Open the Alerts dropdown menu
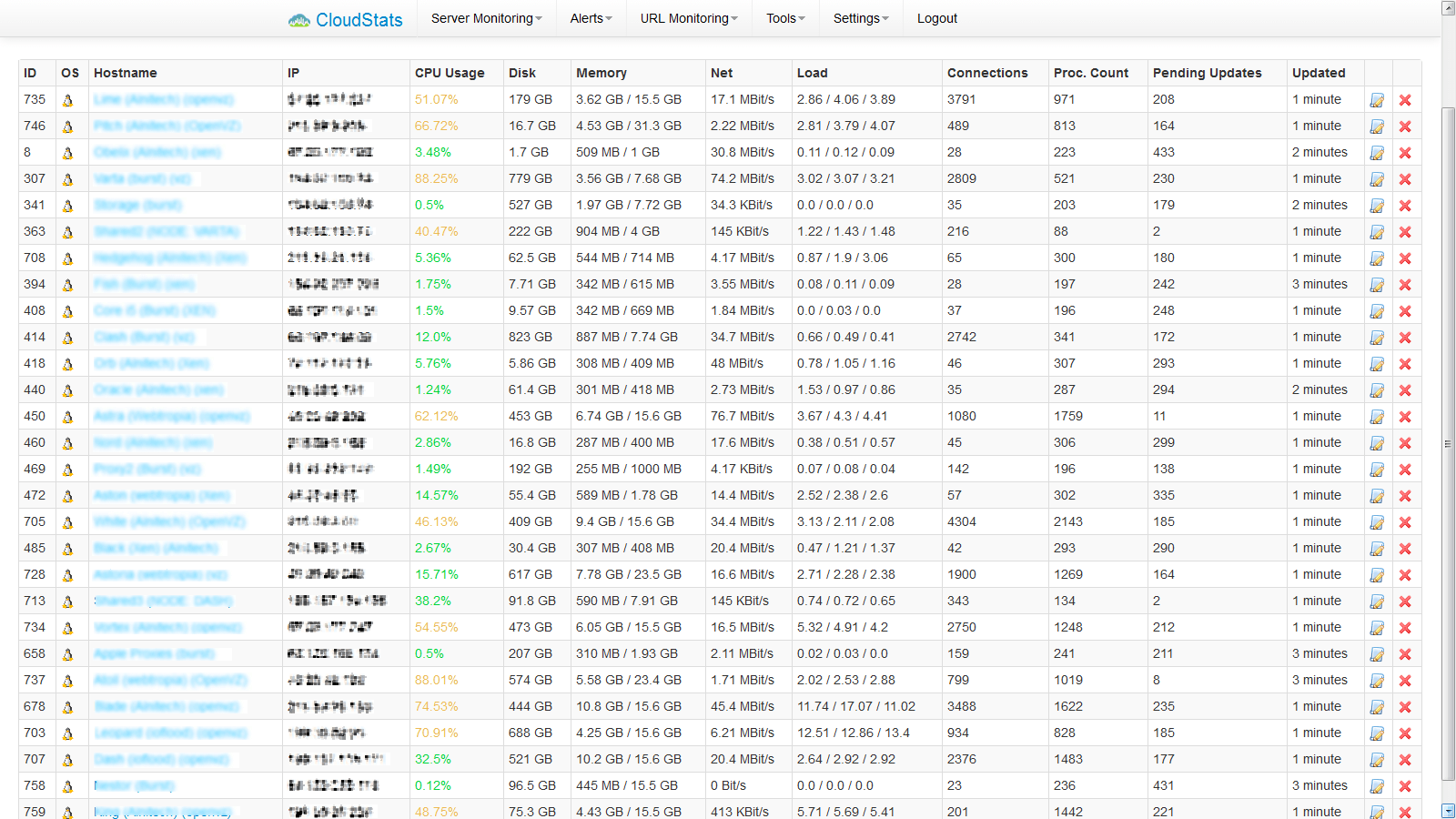The image size is (1456, 819). pyautogui.click(x=591, y=18)
